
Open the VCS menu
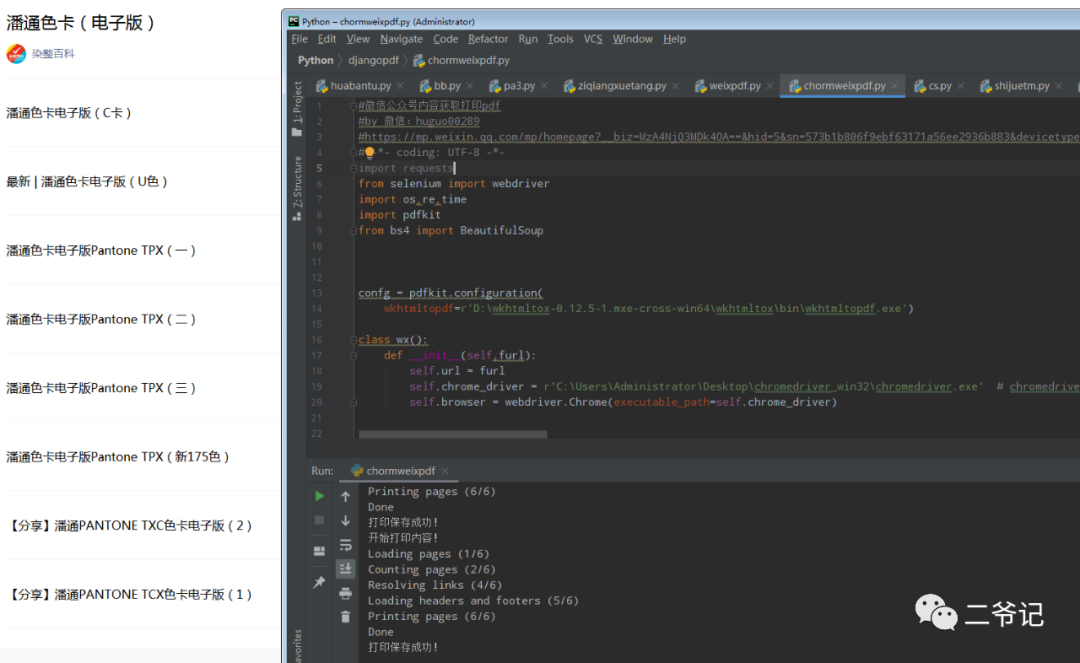pos(593,39)
